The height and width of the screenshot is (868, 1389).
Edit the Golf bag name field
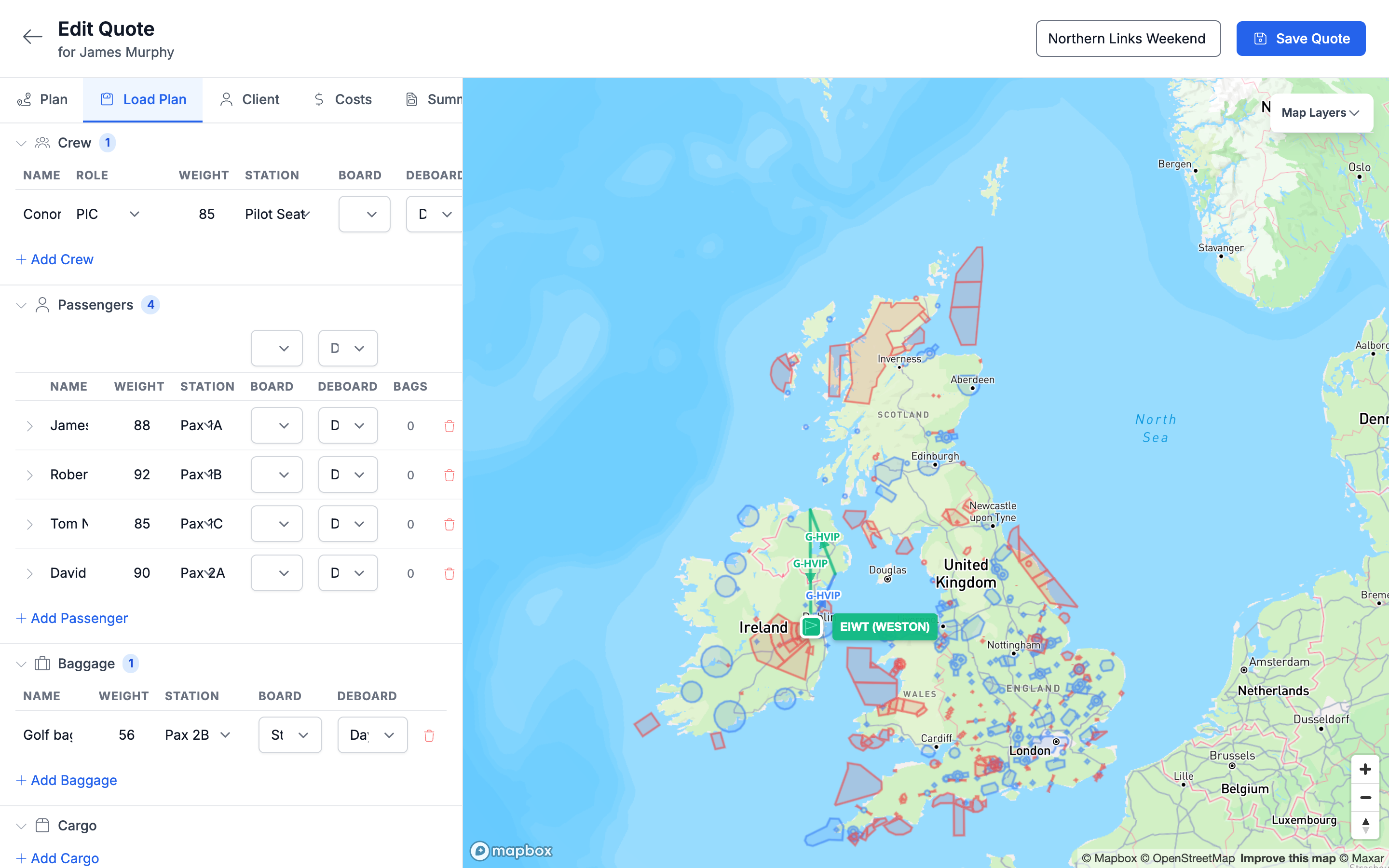48,735
